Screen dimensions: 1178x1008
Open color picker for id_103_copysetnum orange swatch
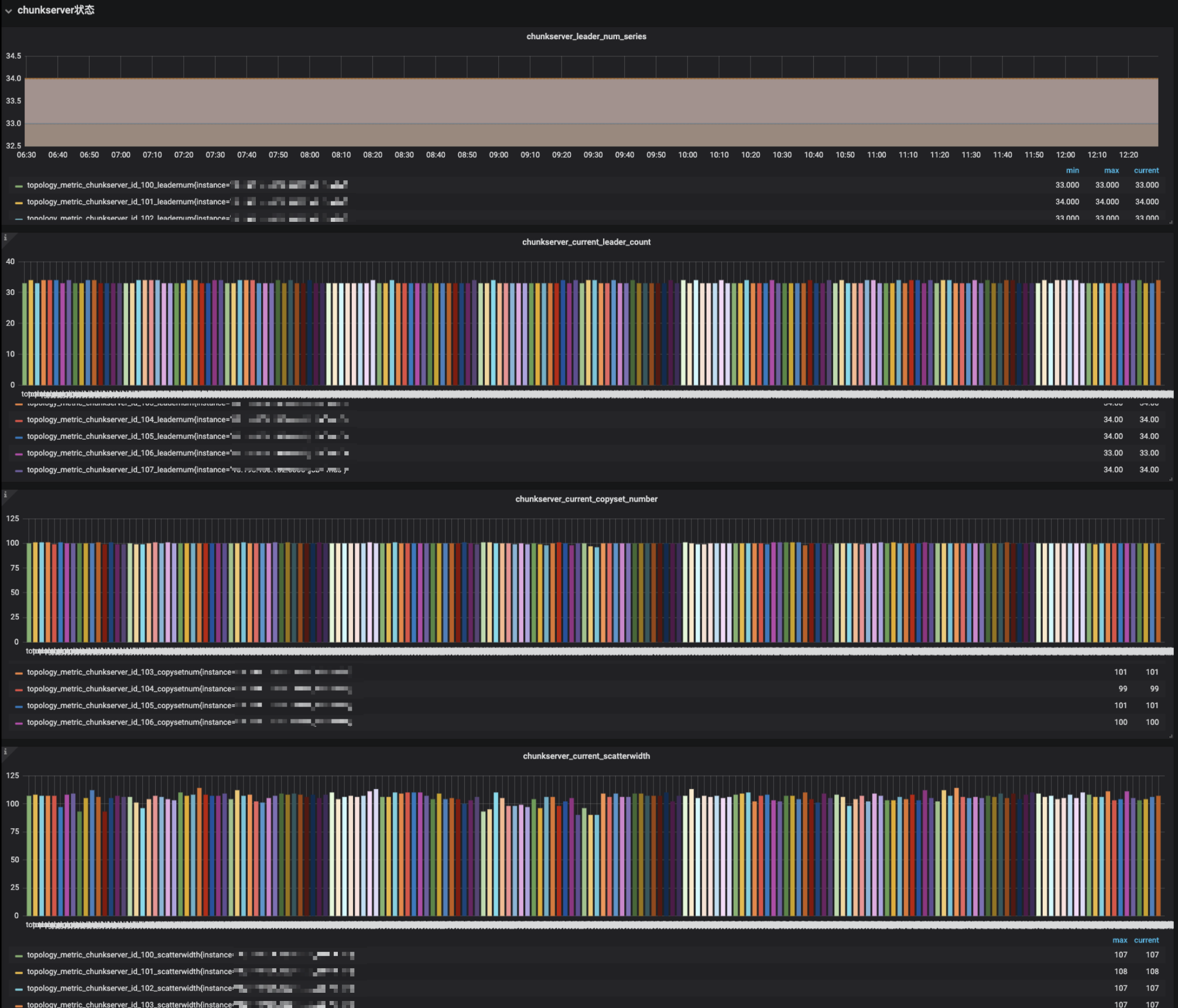pyautogui.click(x=19, y=673)
